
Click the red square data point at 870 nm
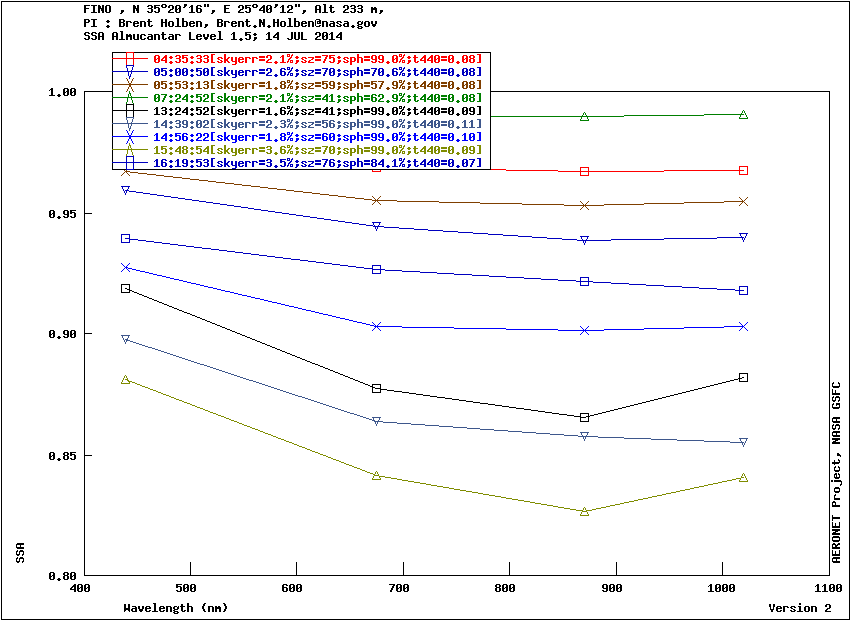pyautogui.click(x=585, y=172)
